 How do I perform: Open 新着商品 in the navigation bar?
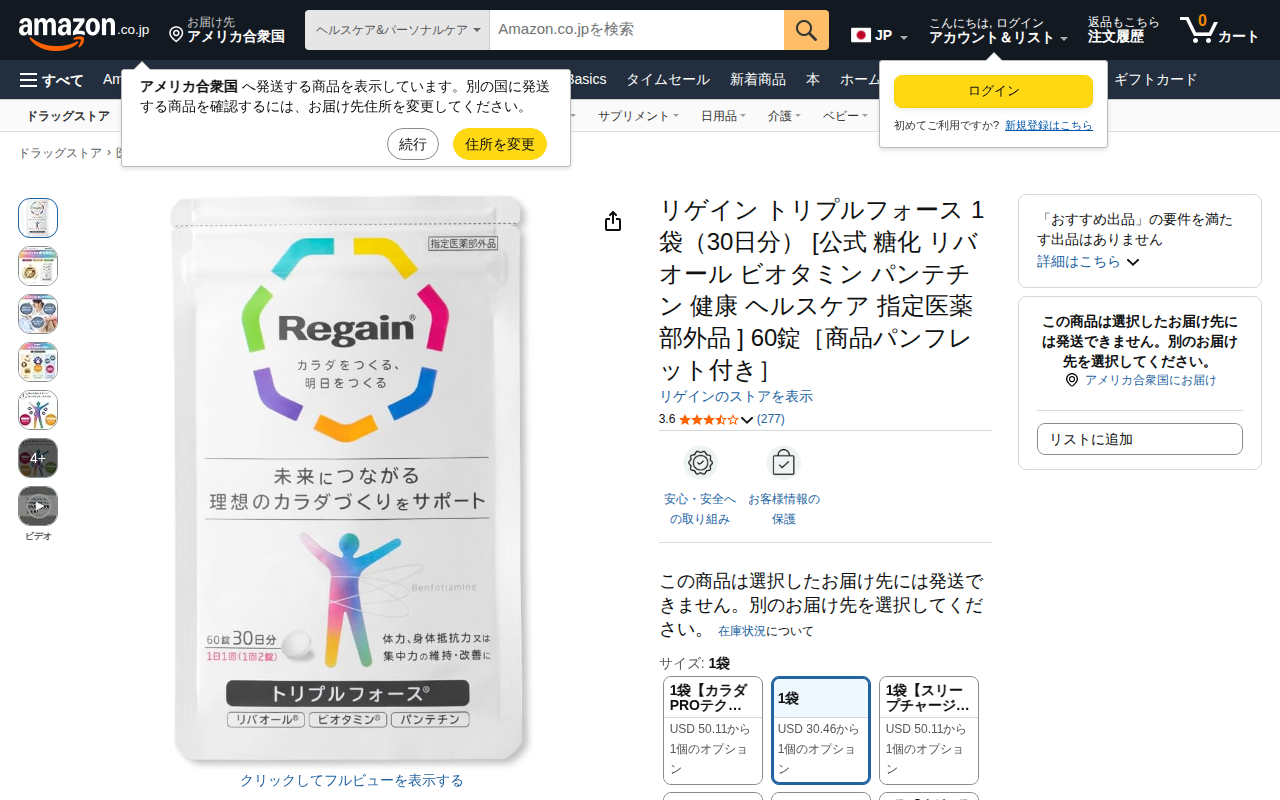[x=758, y=80]
